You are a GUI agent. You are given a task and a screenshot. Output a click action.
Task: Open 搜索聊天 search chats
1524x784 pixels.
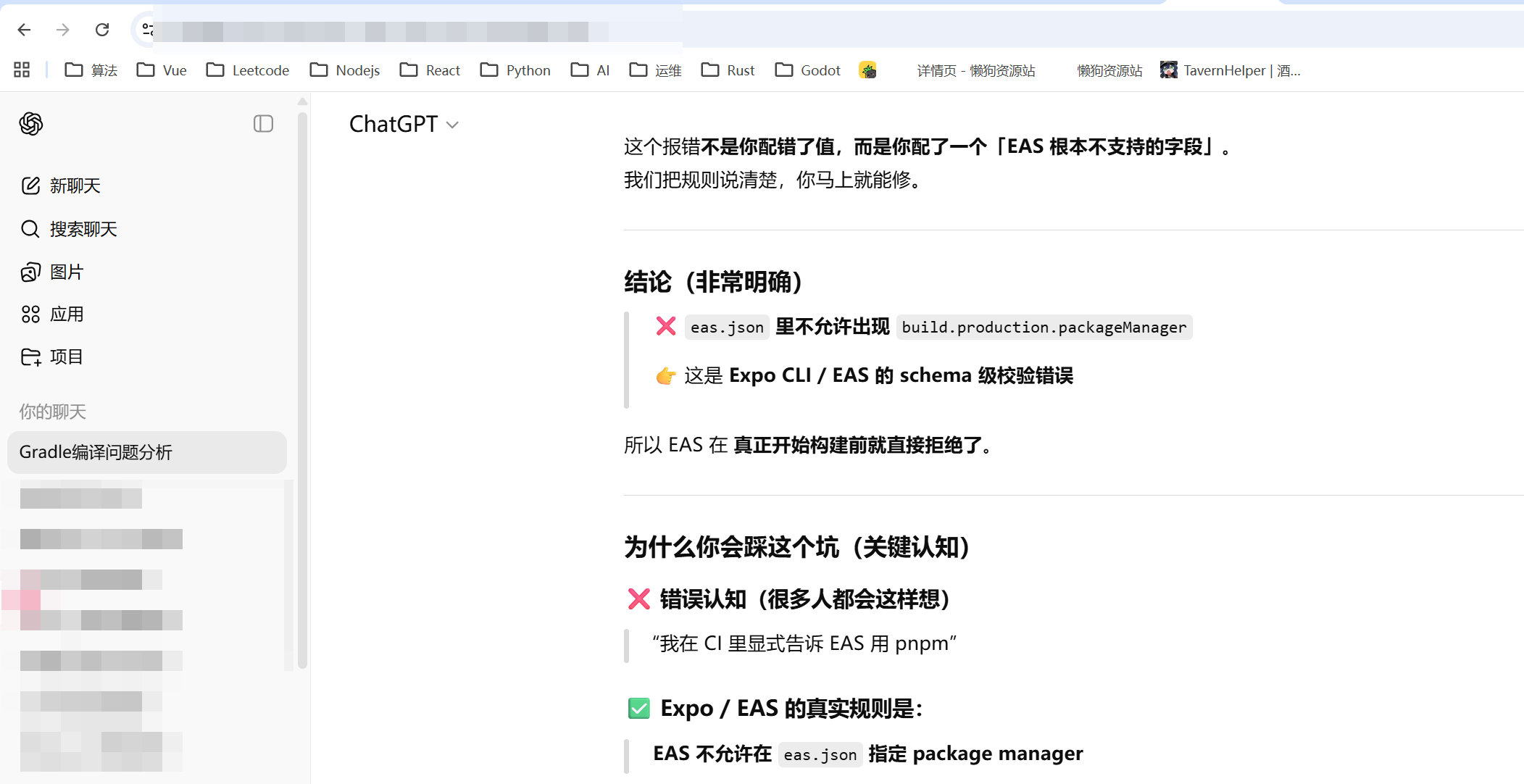[147, 229]
